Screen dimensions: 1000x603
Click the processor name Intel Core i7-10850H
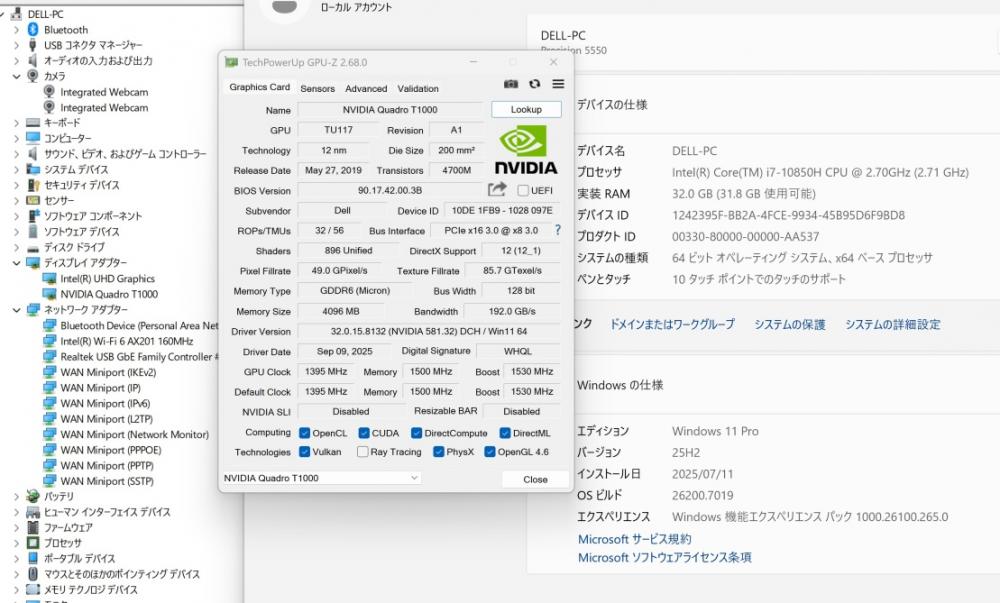(820, 172)
